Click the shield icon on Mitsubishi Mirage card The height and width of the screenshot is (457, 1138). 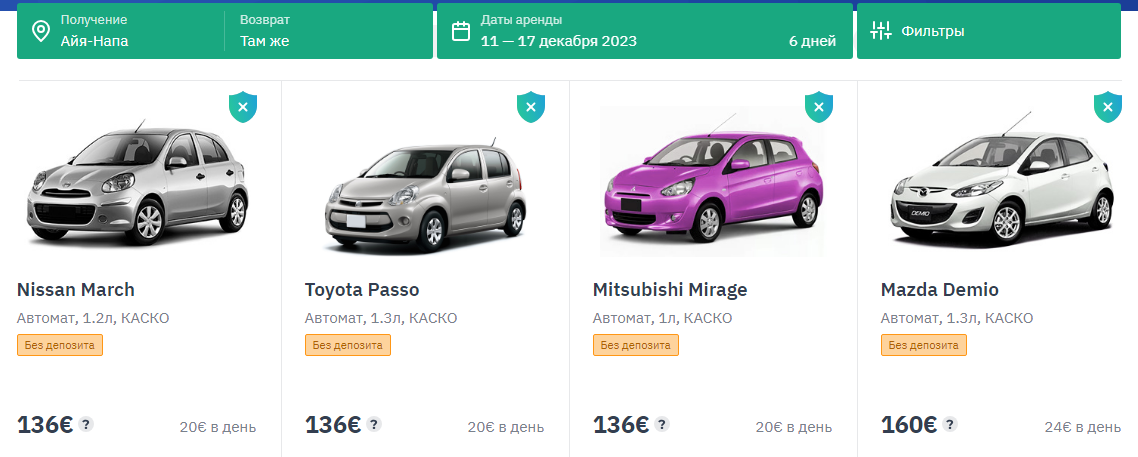[819, 107]
